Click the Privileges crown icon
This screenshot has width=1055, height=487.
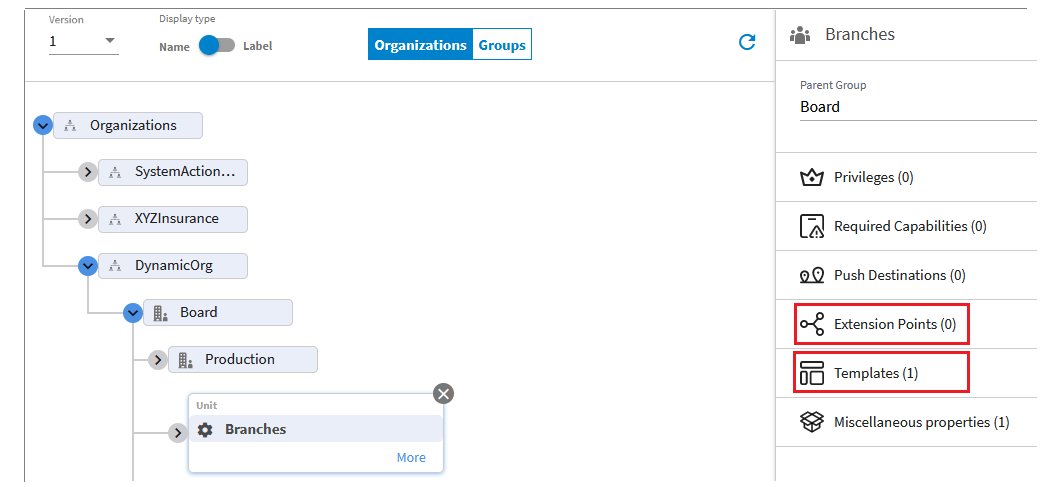pos(811,178)
